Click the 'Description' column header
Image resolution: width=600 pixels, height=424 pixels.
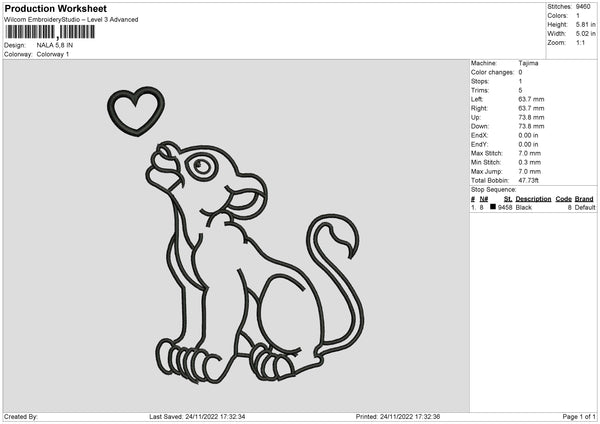(533, 199)
